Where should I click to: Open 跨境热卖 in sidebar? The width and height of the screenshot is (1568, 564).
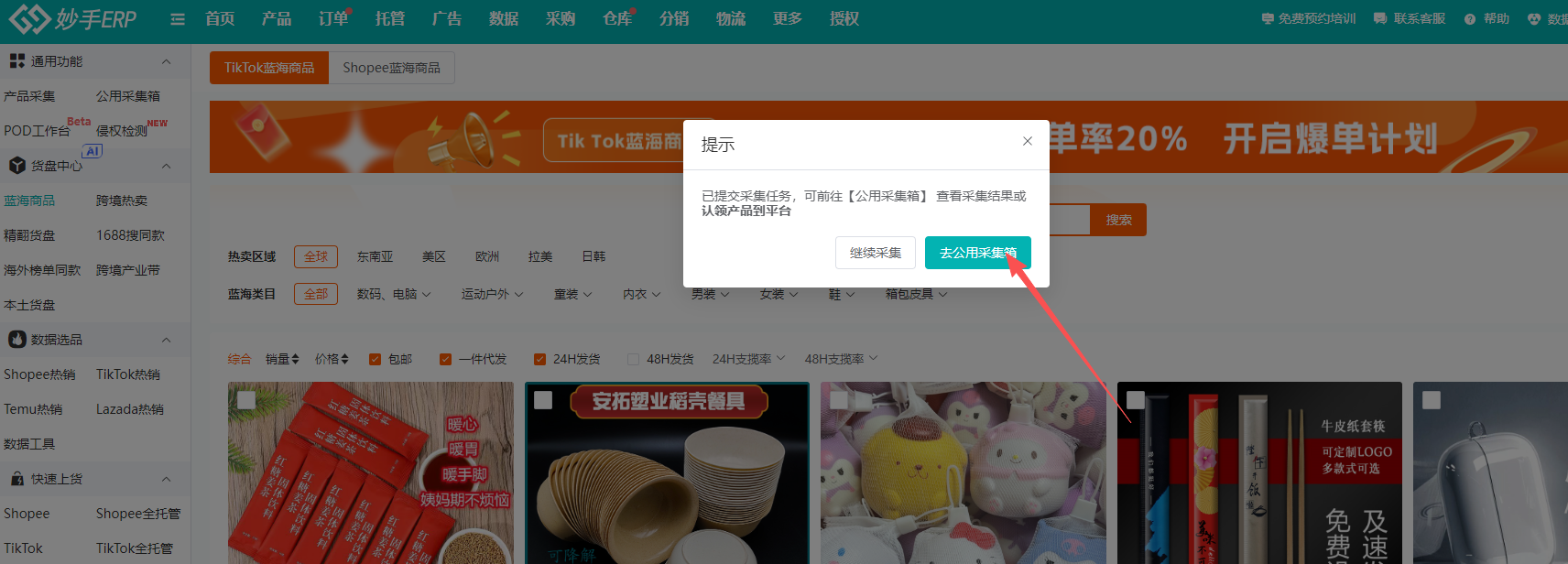(x=122, y=201)
